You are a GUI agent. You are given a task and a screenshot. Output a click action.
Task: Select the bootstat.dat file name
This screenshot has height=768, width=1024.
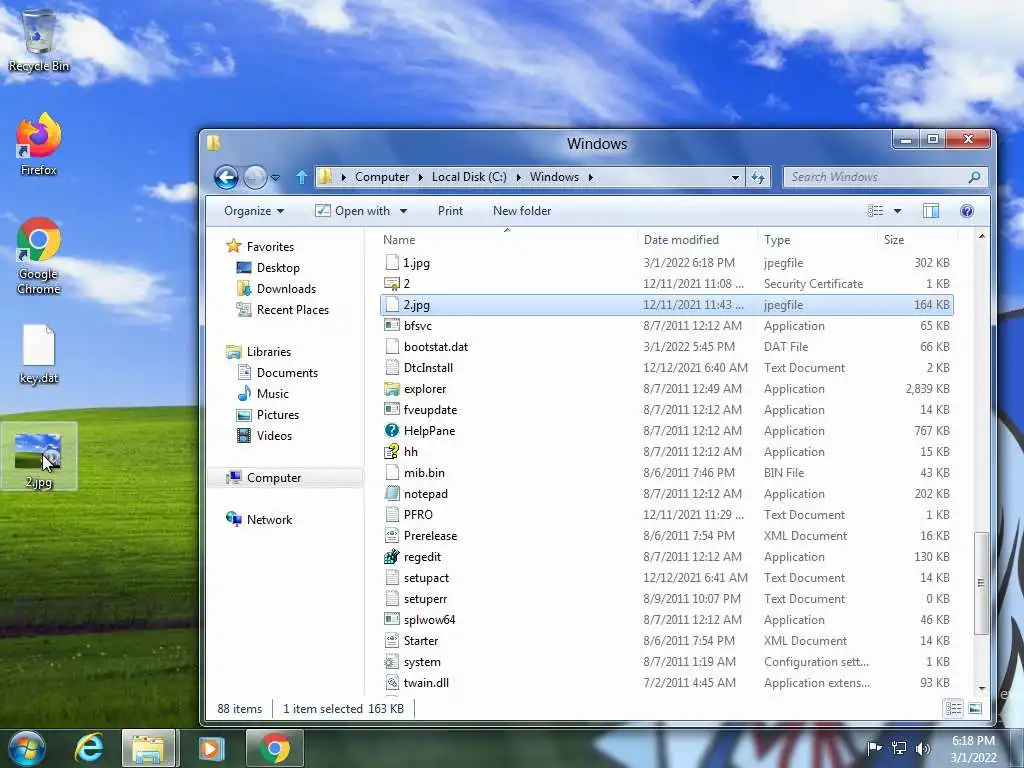point(436,347)
